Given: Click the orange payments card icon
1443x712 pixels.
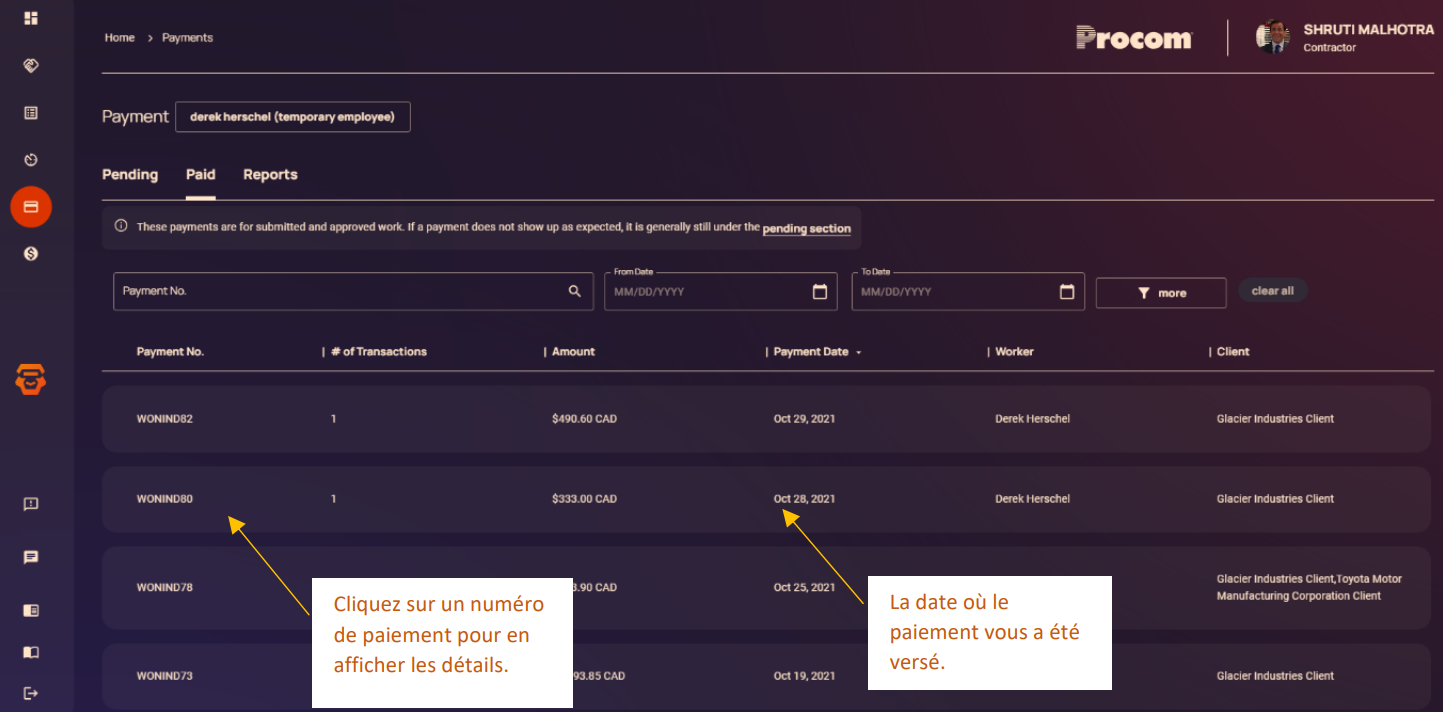Looking at the screenshot, I should pyautogui.click(x=31, y=207).
